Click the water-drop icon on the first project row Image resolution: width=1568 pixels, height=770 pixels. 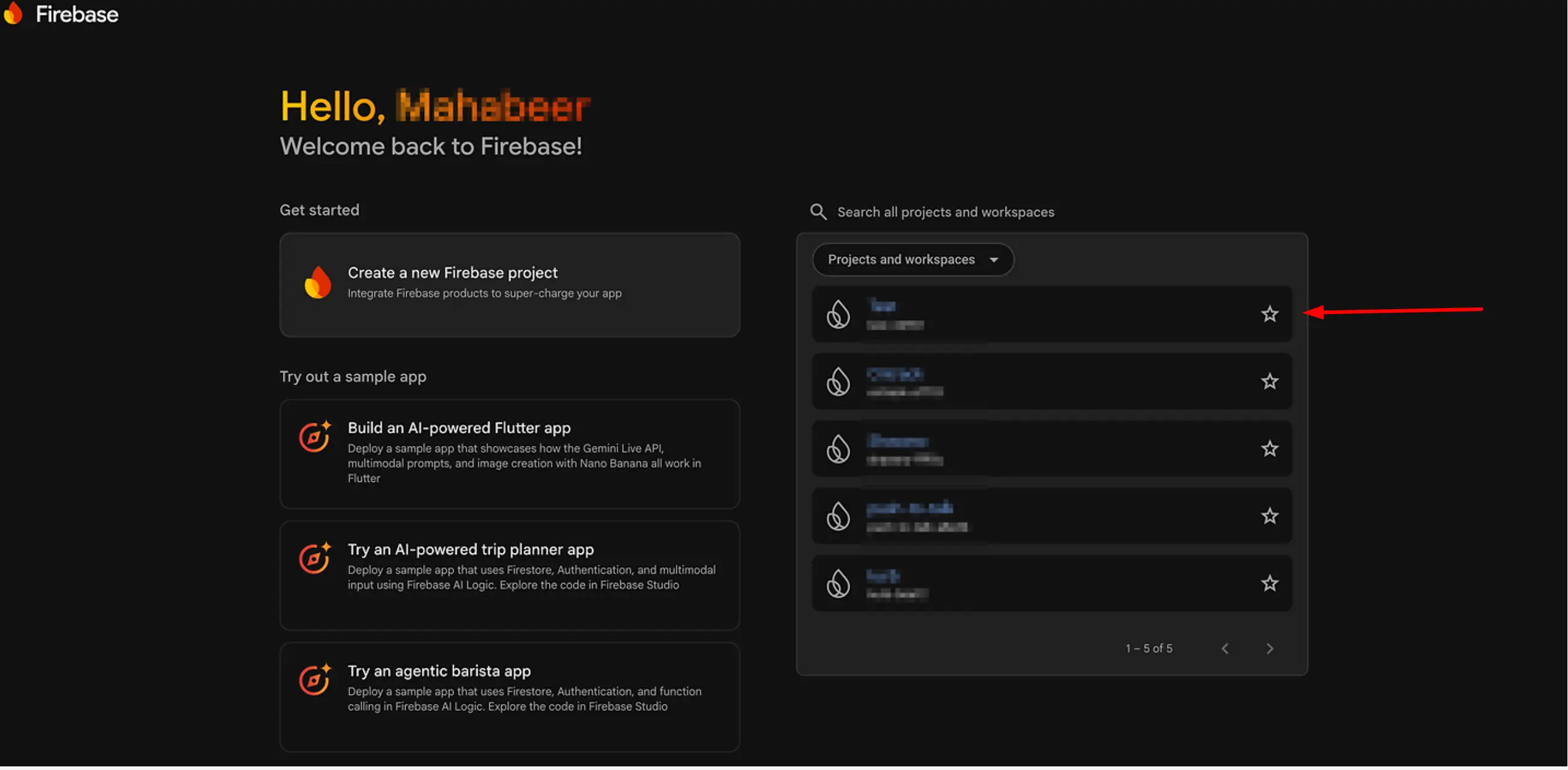pyautogui.click(x=838, y=314)
